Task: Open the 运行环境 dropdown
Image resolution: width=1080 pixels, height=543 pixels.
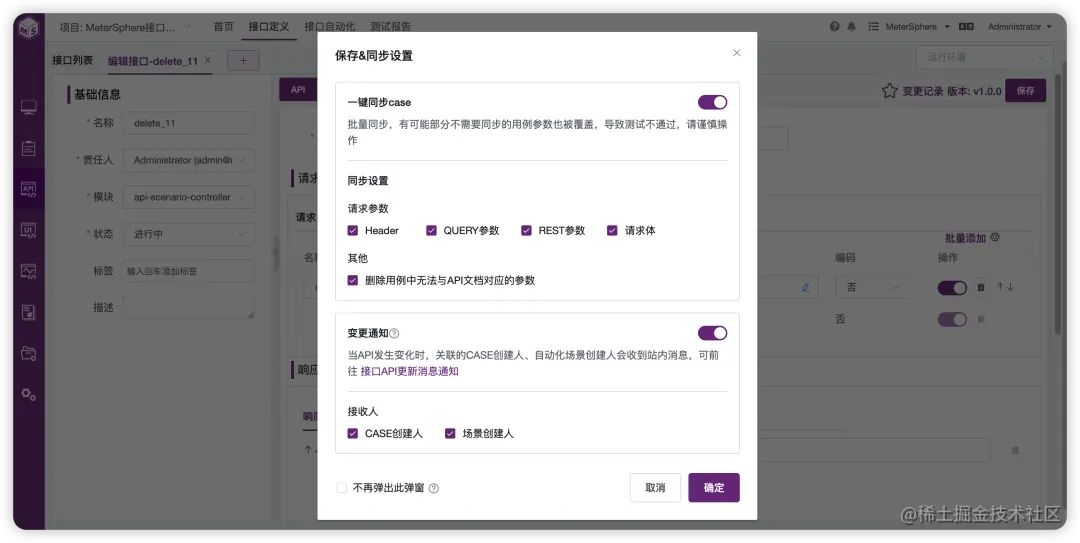Action: 985,57
